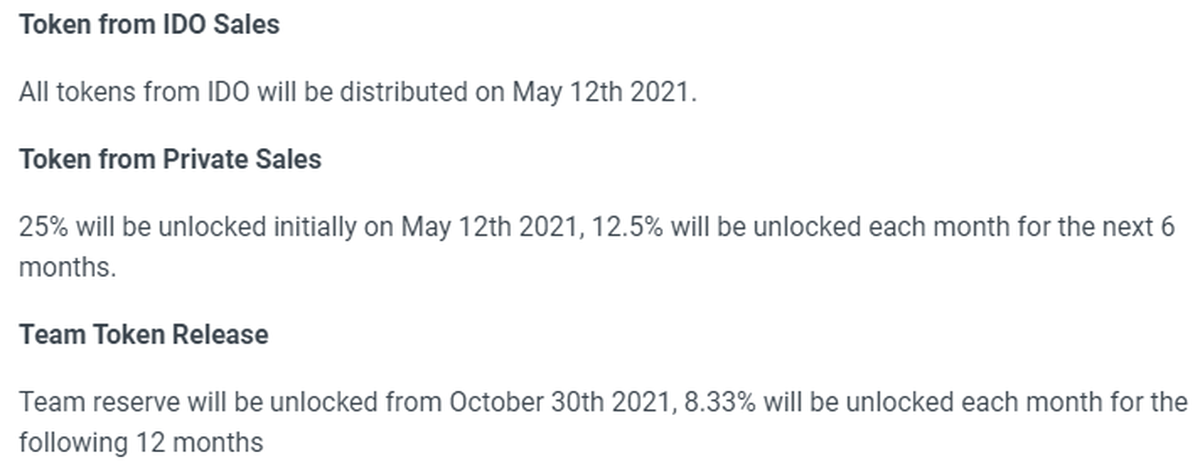This screenshot has width=1200, height=472.
Task: Click the sentence starting "All tokens from IDO"
Action: tap(356, 92)
